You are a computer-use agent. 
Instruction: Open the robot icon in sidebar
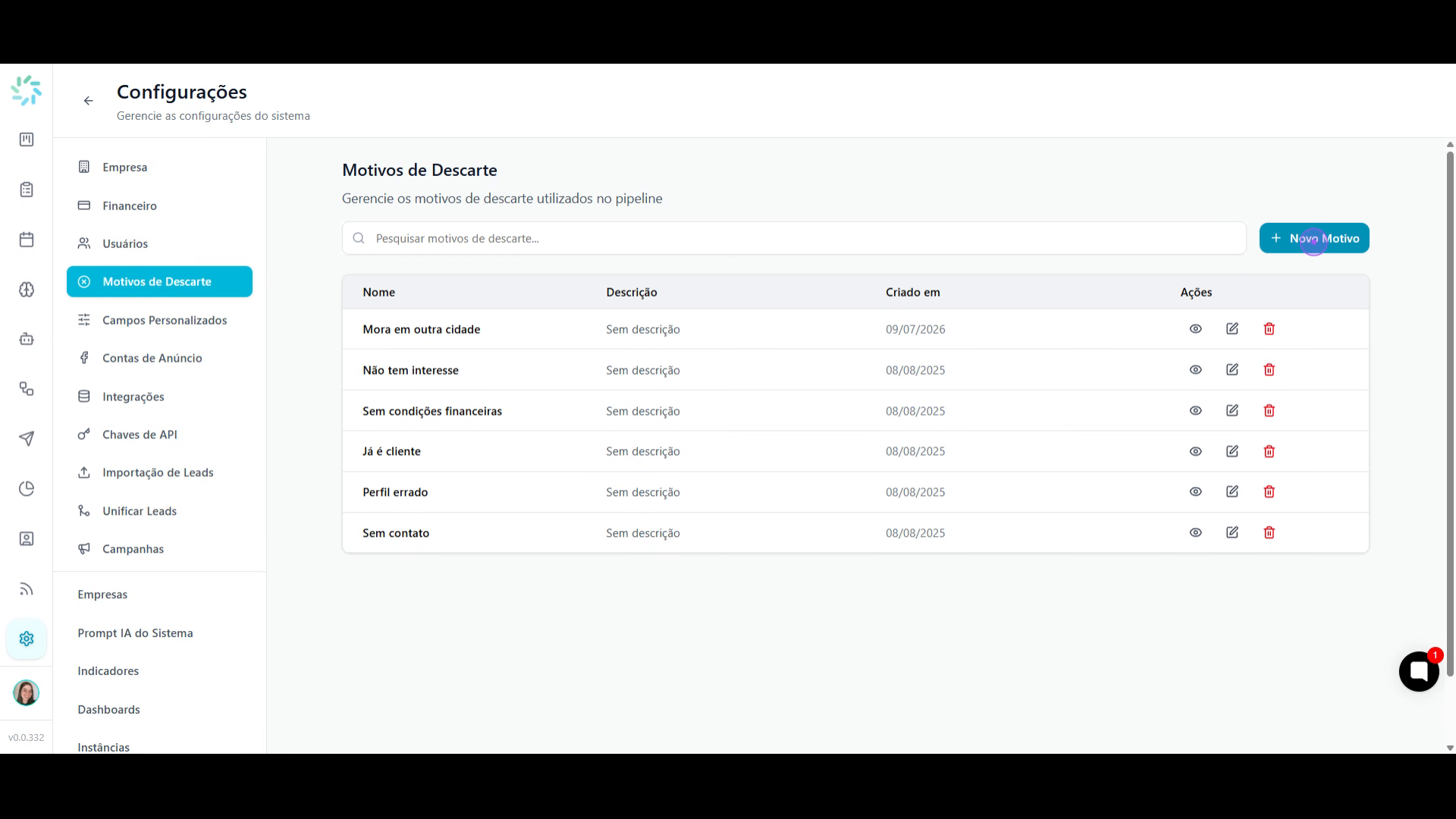[x=27, y=339]
